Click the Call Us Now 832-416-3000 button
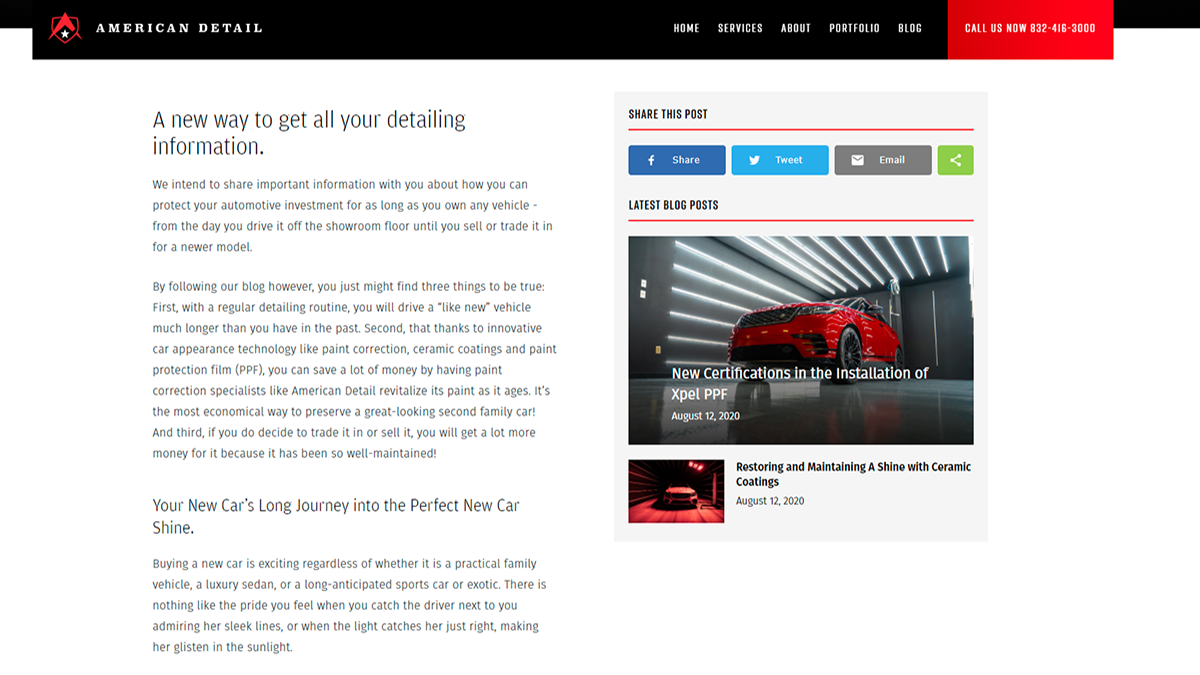The width and height of the screenshot is (1200, 675). pos(1030,29)
